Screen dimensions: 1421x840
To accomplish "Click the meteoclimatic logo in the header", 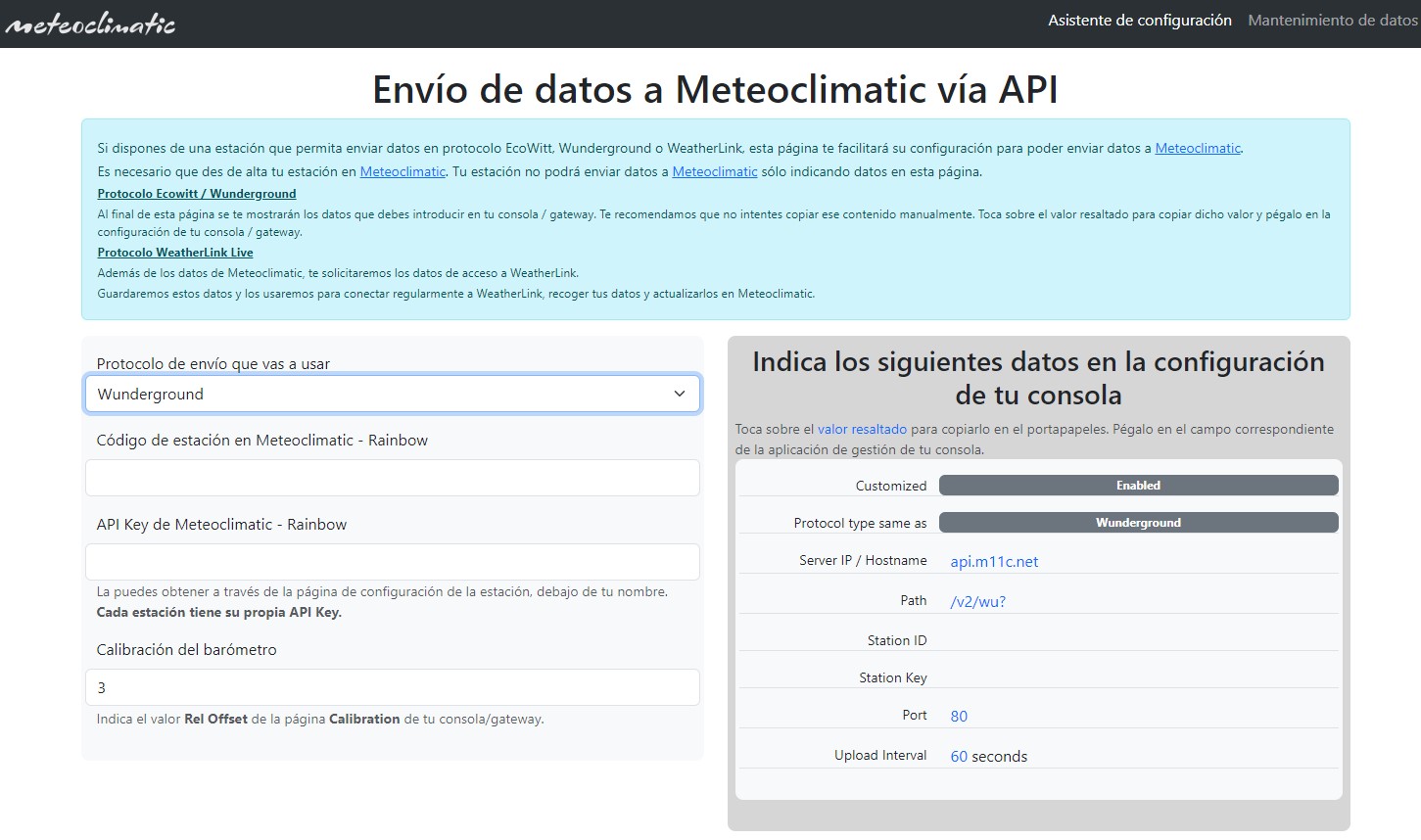I will [90, 23].
